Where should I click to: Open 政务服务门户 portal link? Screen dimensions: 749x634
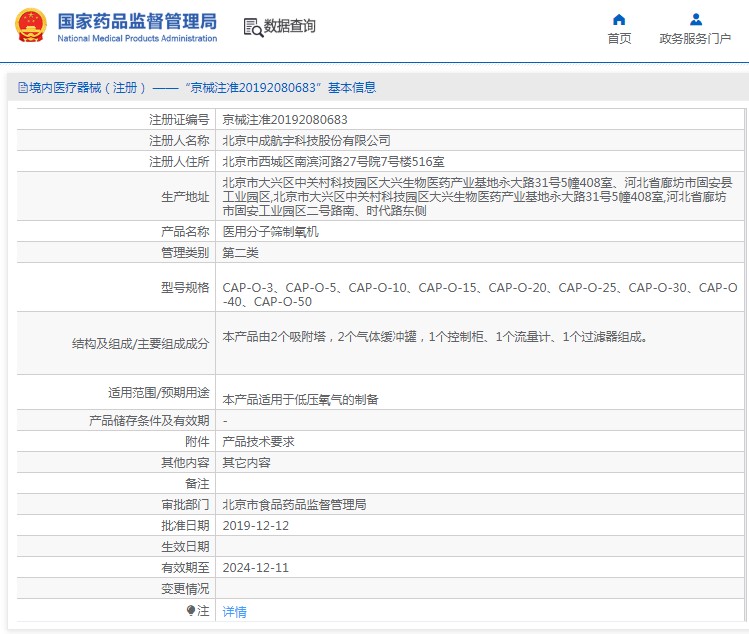(695, 38)
